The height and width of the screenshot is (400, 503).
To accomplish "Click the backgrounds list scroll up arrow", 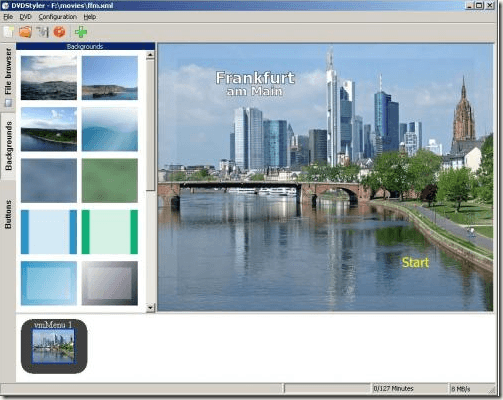I will (x=150, y=55).
